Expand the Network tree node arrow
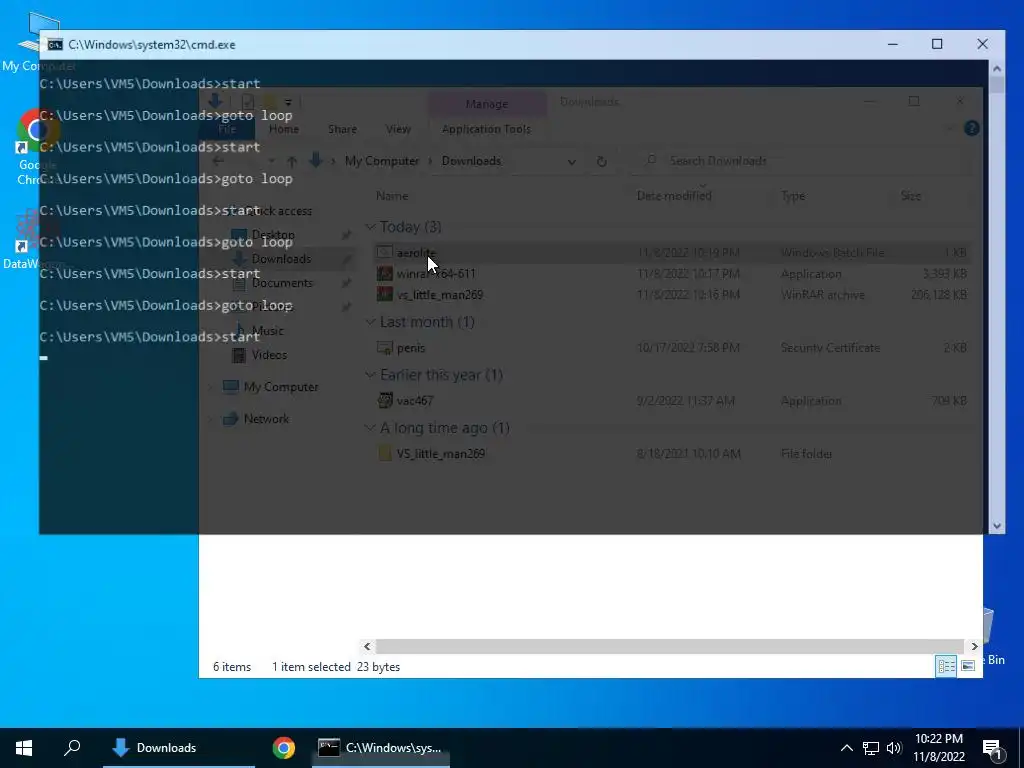This screenshot has height=768, width=1024. tap(210, 419)
